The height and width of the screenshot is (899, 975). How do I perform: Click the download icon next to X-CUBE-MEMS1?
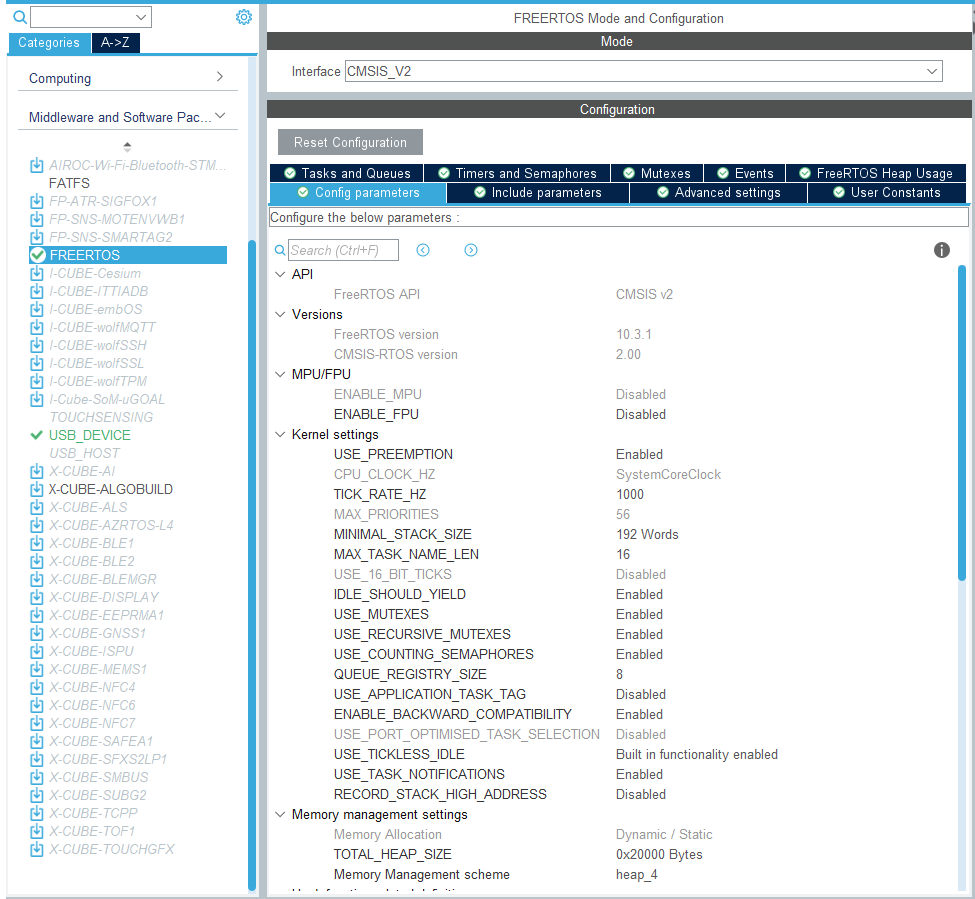pyautogui.click(x=37, y=670)
